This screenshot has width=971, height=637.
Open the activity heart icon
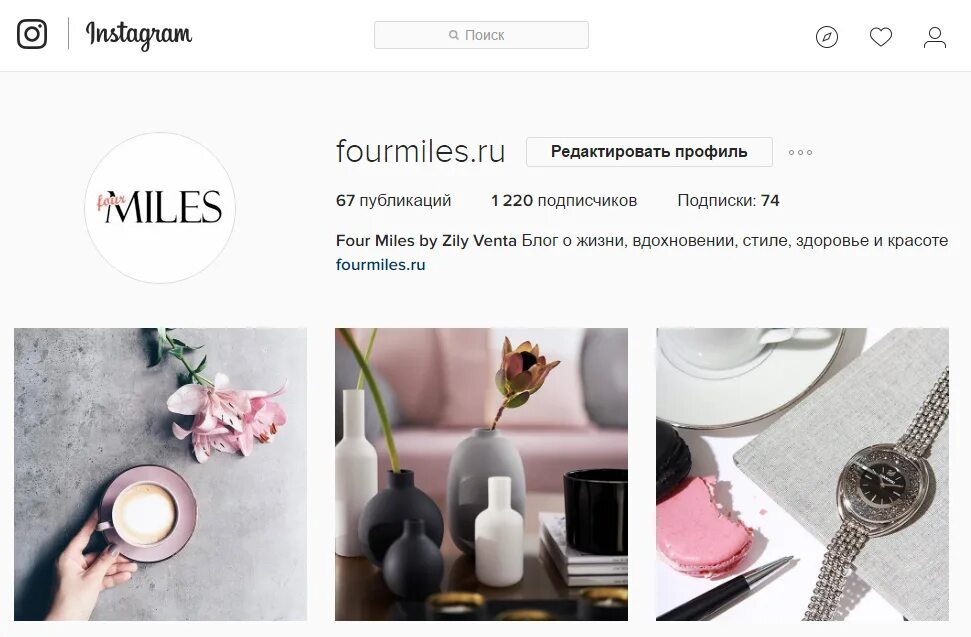point(881,37)
